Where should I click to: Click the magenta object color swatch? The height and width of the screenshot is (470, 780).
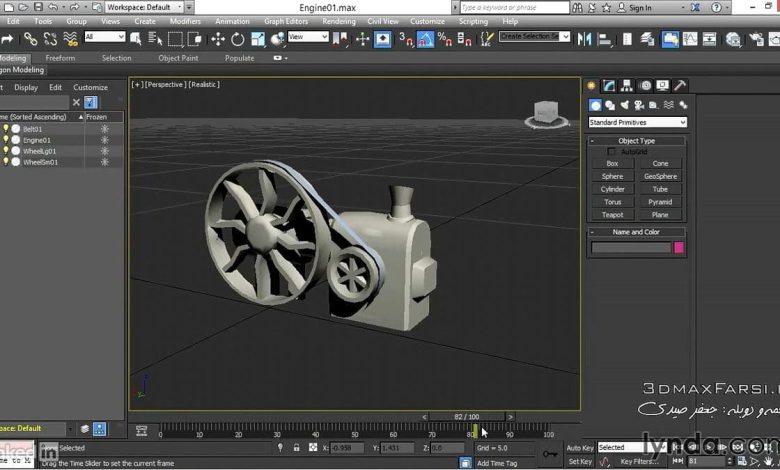pos(679,247)
